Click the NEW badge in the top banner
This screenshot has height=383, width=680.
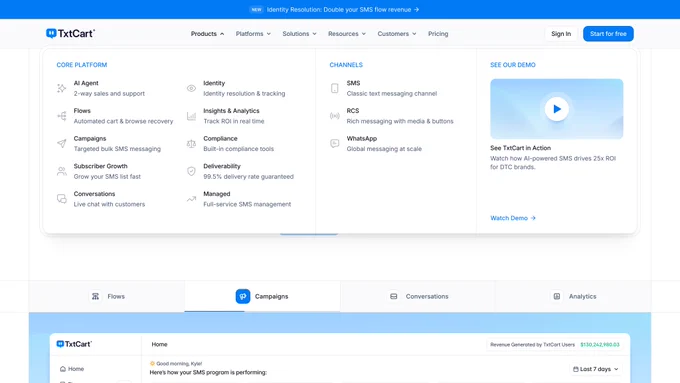(x=256, y=10)
